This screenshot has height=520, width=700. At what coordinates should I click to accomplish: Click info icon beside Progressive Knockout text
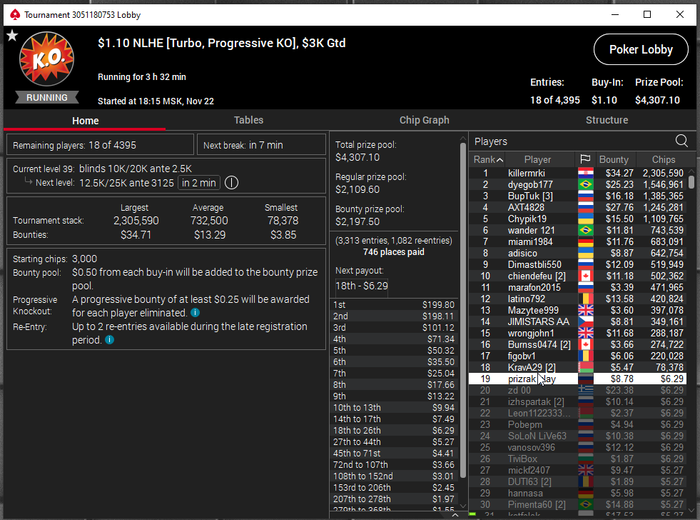[x=195, y=313]
